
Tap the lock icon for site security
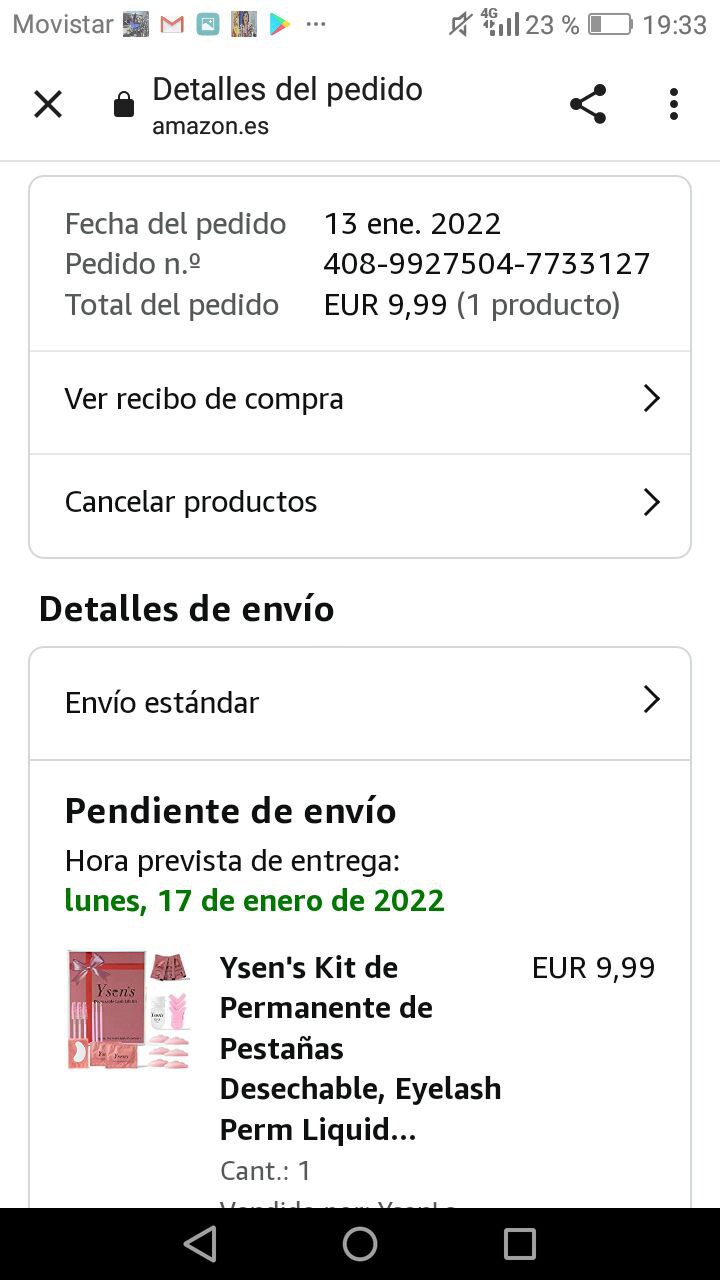124,105
